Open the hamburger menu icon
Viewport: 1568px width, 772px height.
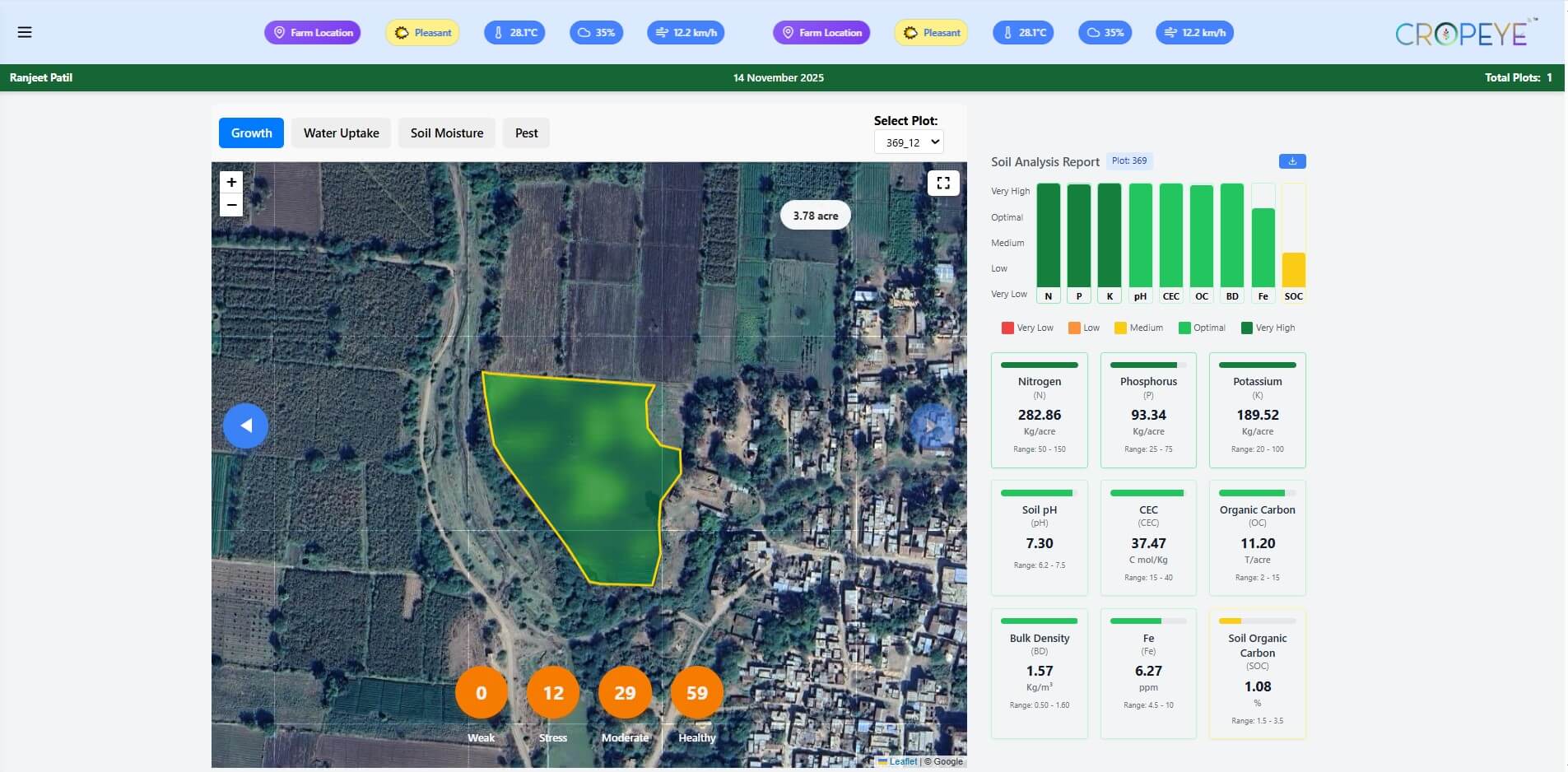(25, 32)
